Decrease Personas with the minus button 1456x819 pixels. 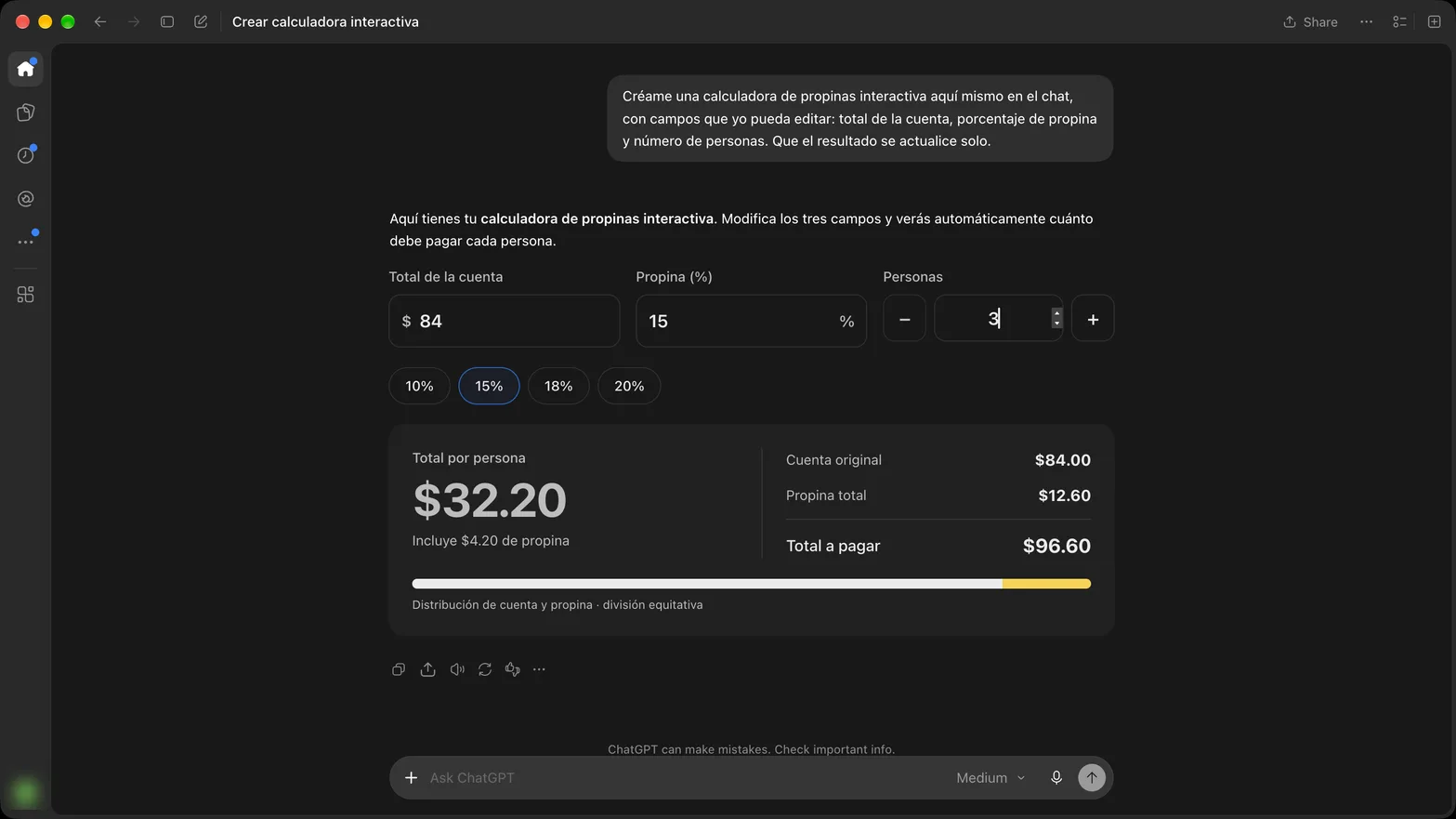point(904,319)
